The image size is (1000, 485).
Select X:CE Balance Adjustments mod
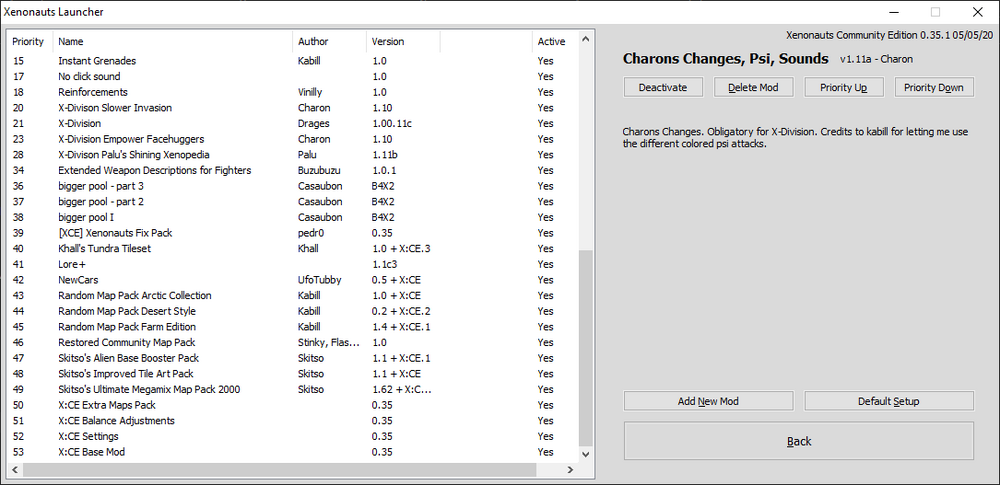coord(293,421)
